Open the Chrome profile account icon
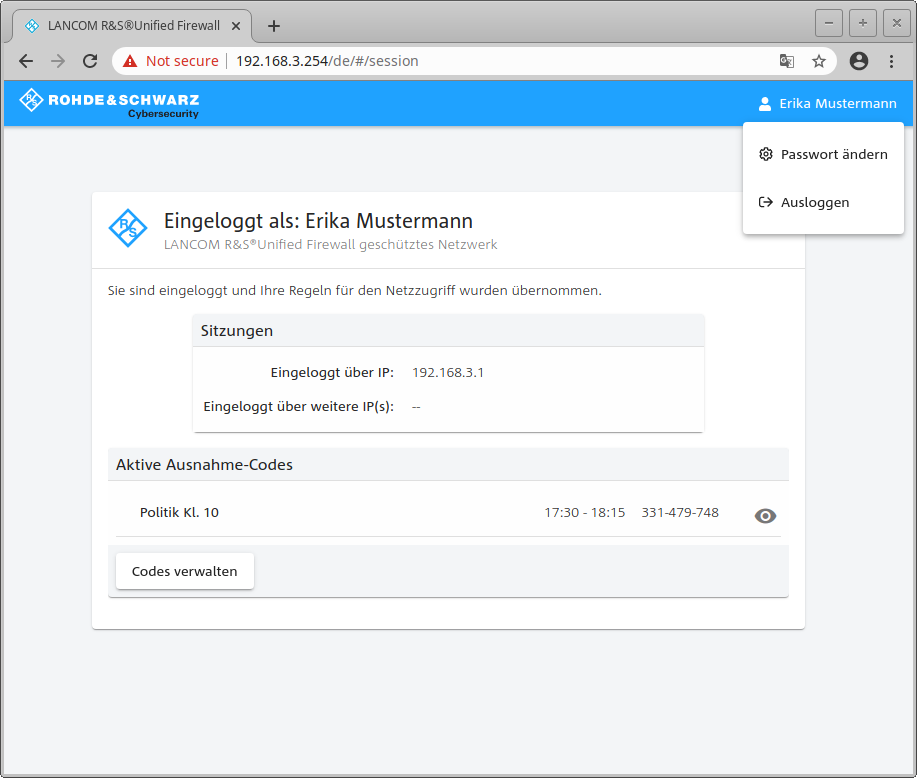 pos(858,61)
